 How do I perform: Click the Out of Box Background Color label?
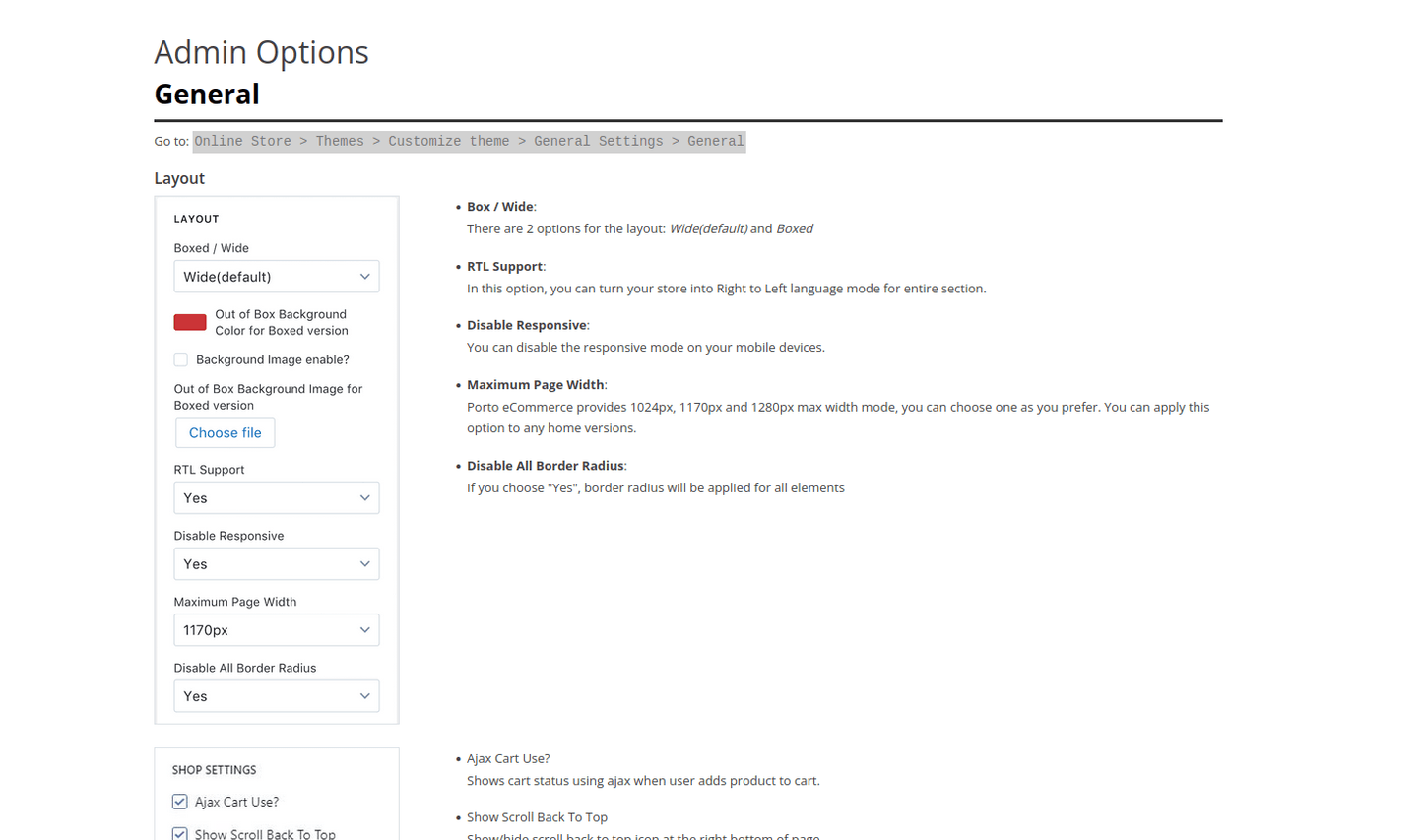[282, 322]
